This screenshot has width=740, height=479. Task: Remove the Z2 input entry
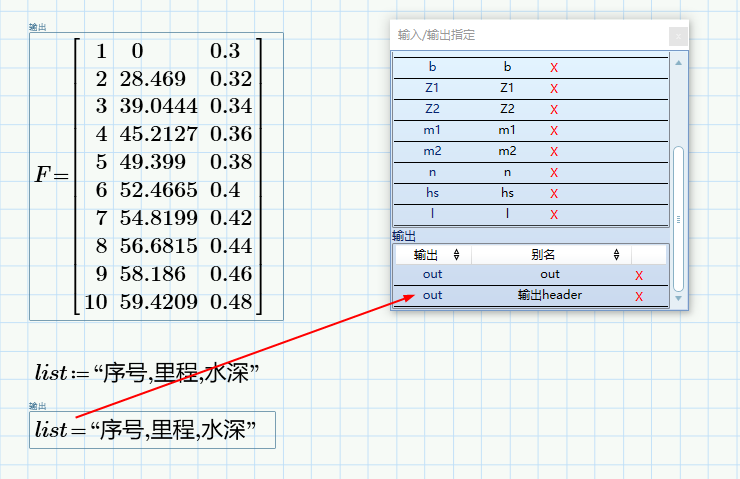click(x=554, y=110)
